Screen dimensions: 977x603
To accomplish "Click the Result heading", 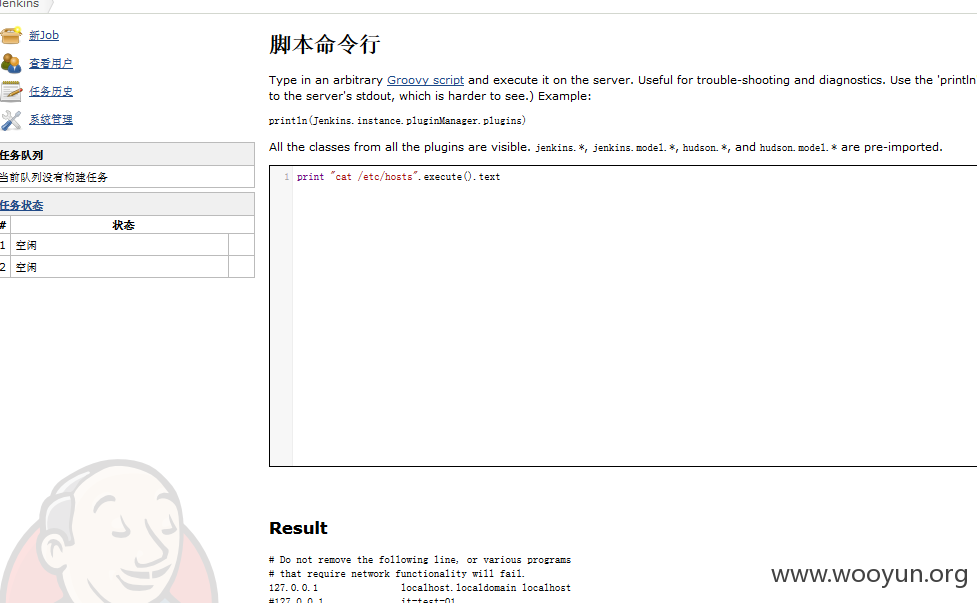I will [298, 528].
